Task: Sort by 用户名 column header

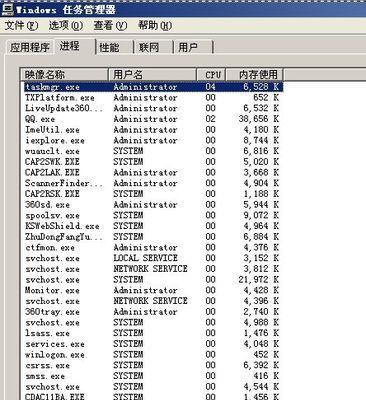Action: (x=153, y=74)
